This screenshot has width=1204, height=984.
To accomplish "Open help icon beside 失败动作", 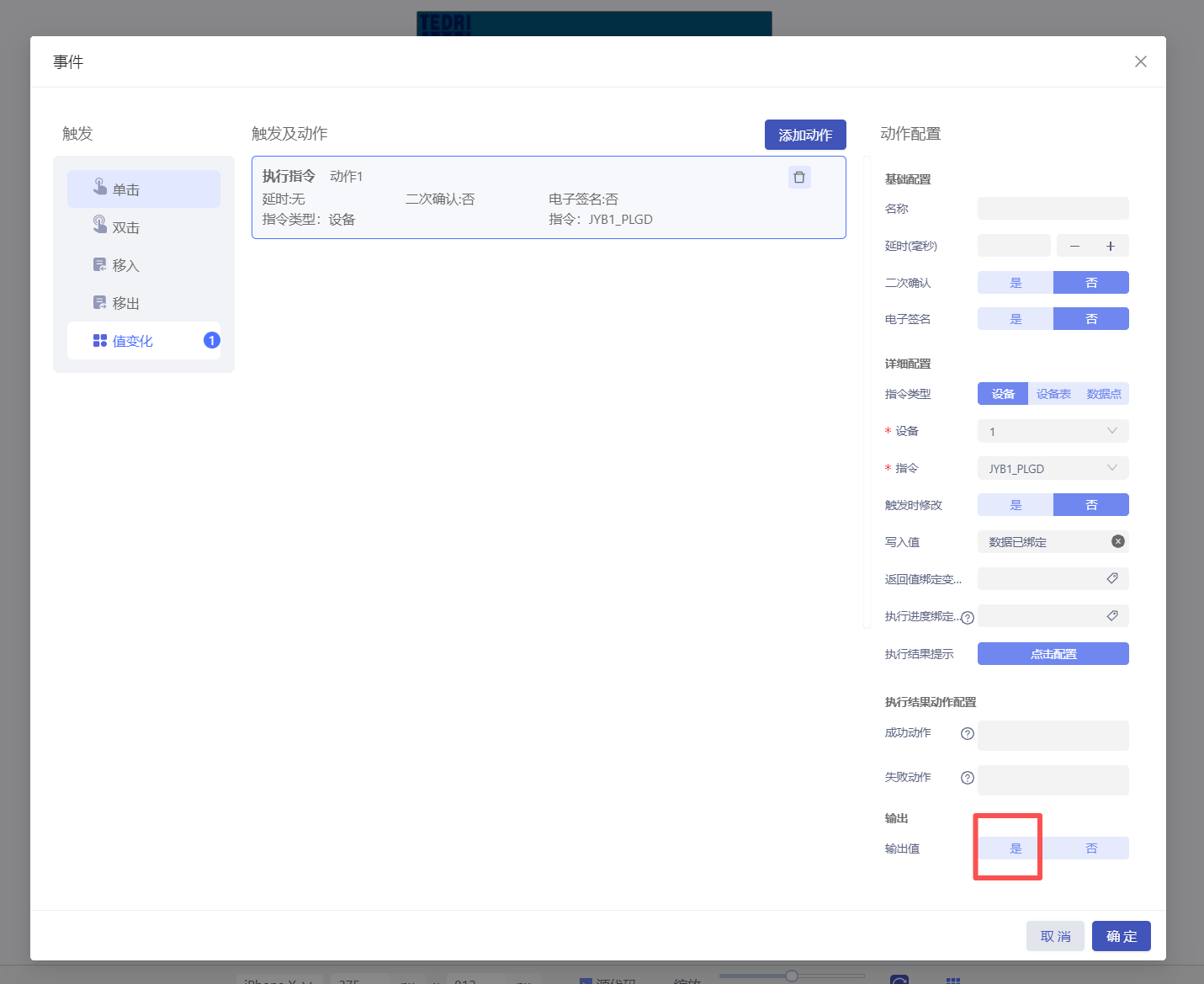I will [x=968, y=778].
